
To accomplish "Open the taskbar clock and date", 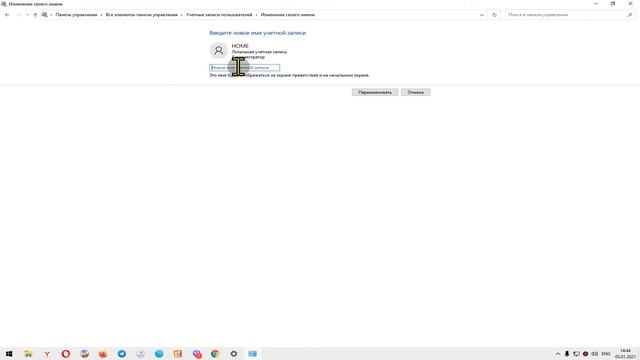I will point(625,353).
